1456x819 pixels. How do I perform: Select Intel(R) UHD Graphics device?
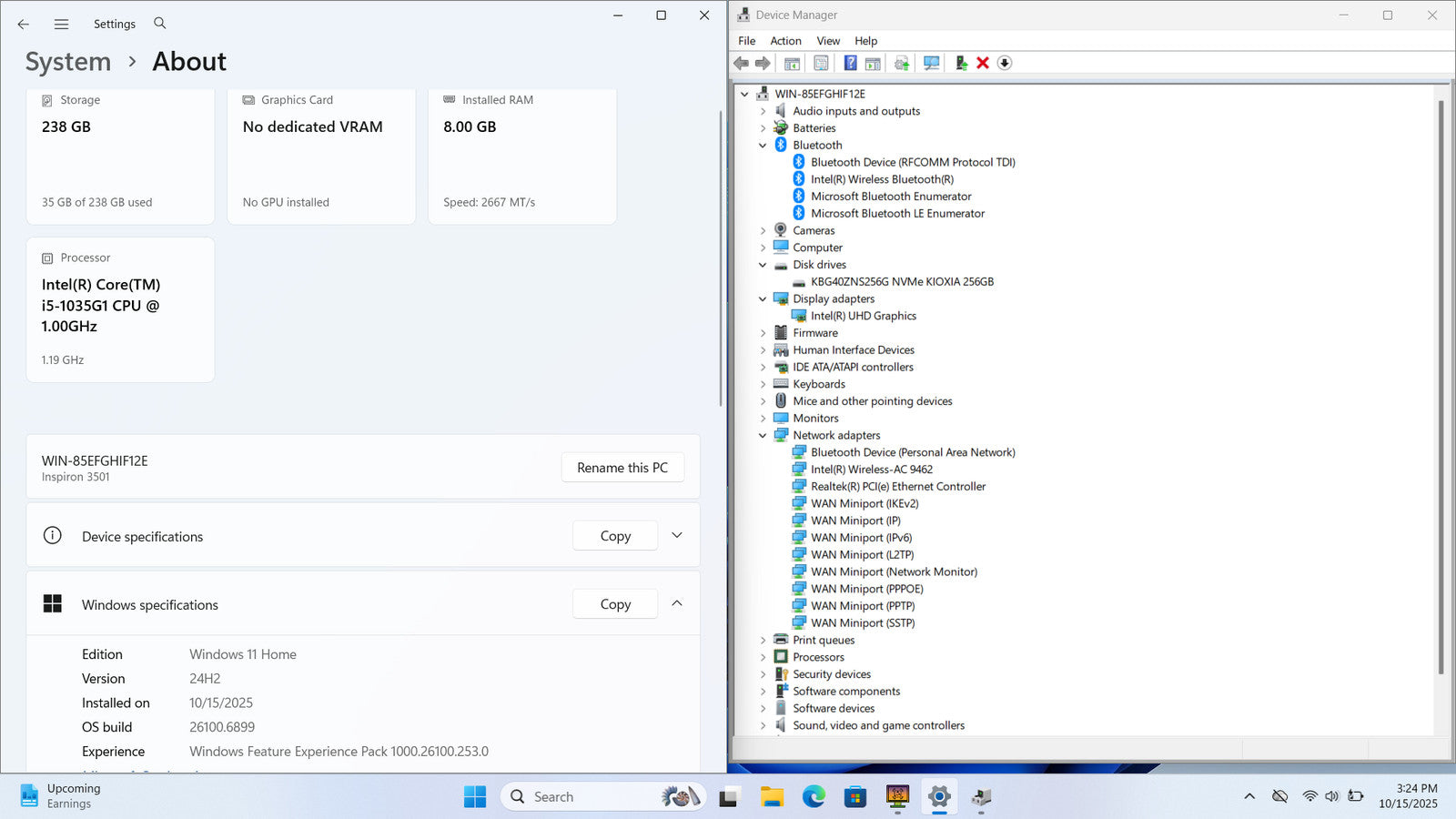[863, 316]
